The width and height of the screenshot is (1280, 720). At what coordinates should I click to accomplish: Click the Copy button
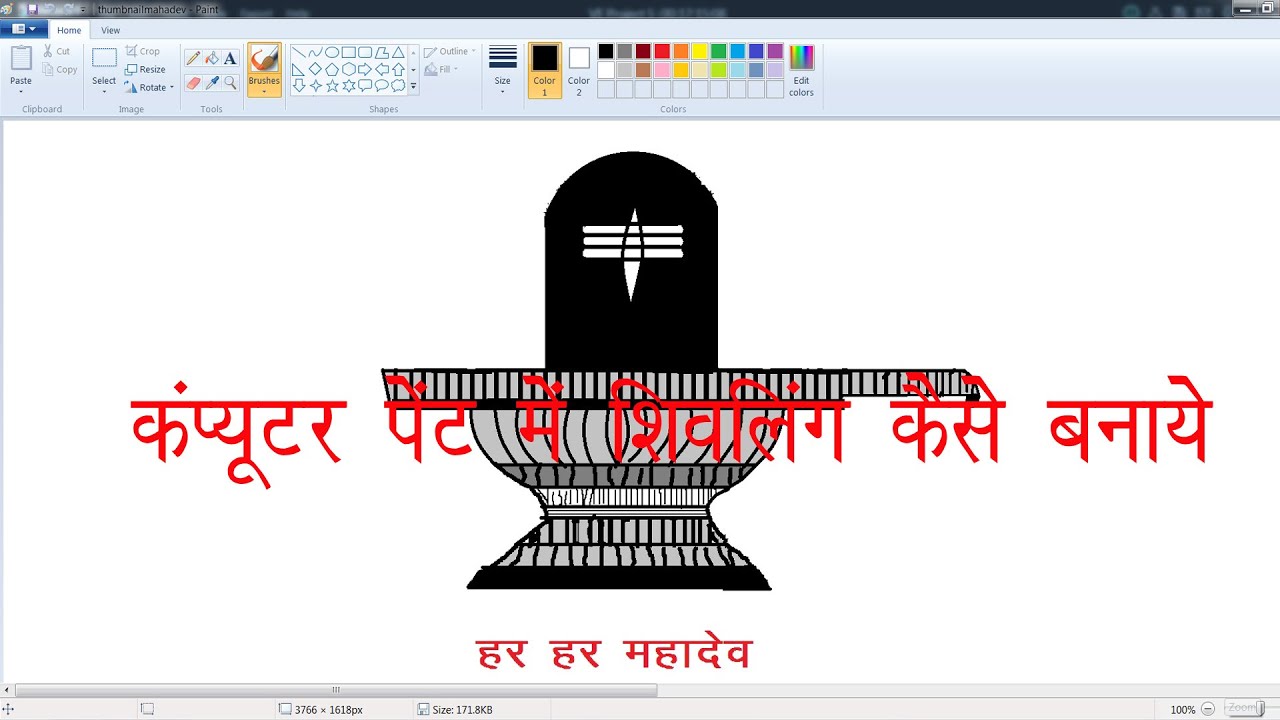(60, 70)
